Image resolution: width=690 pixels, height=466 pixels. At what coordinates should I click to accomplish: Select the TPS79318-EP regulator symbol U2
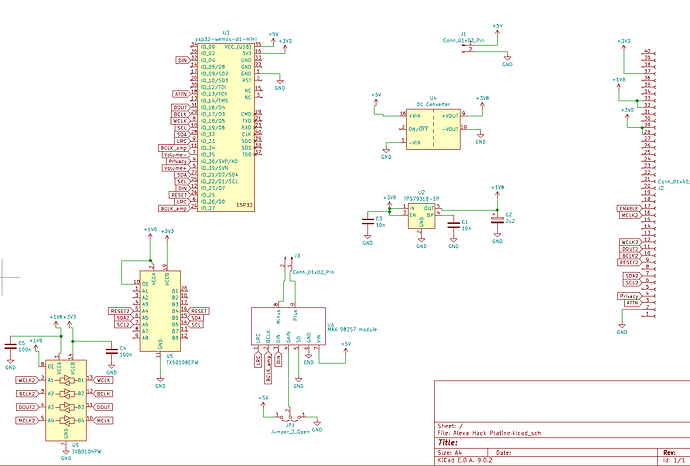422,216
